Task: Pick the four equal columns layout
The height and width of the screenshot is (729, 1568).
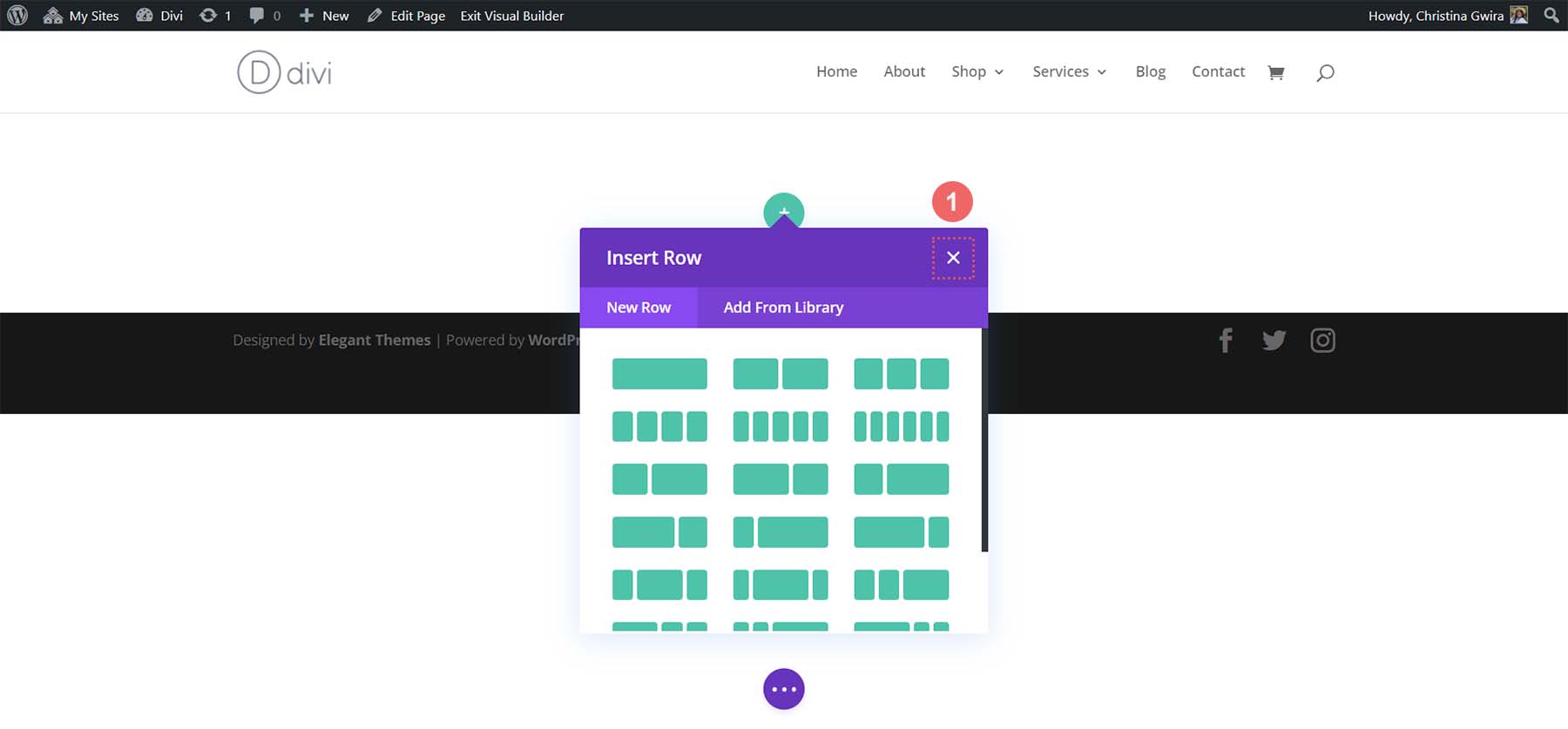Action: (x=659, y=427)
